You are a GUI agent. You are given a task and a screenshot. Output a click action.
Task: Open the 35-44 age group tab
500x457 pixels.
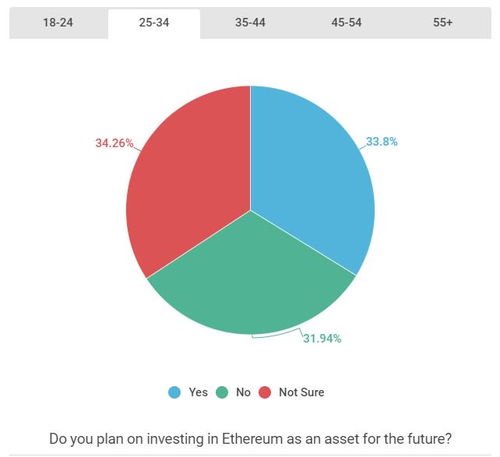pyautogui.click(x=250, y=23)
